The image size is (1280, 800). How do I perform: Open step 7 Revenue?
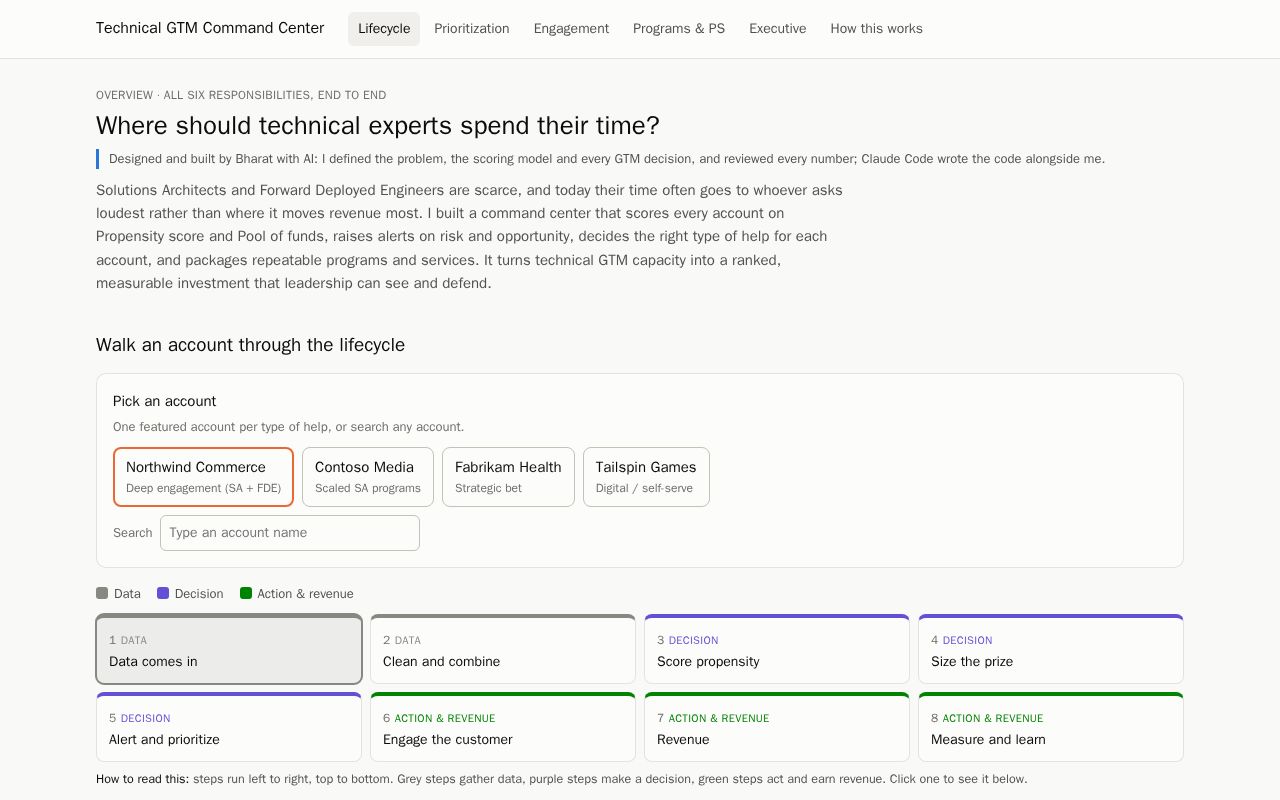click(777, 727)
